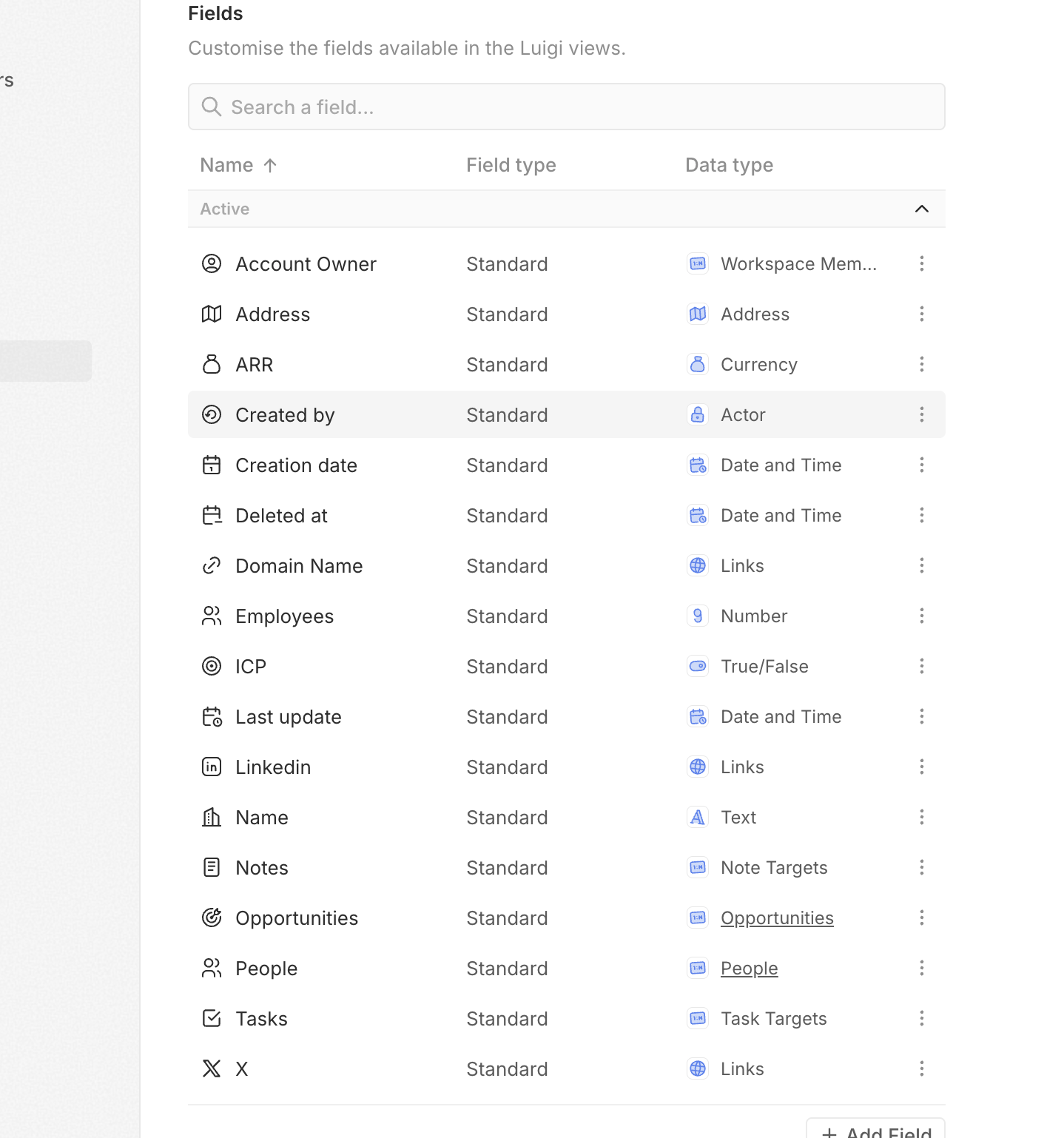
Task: Open options menu for People field
Action: click(922, 968)
